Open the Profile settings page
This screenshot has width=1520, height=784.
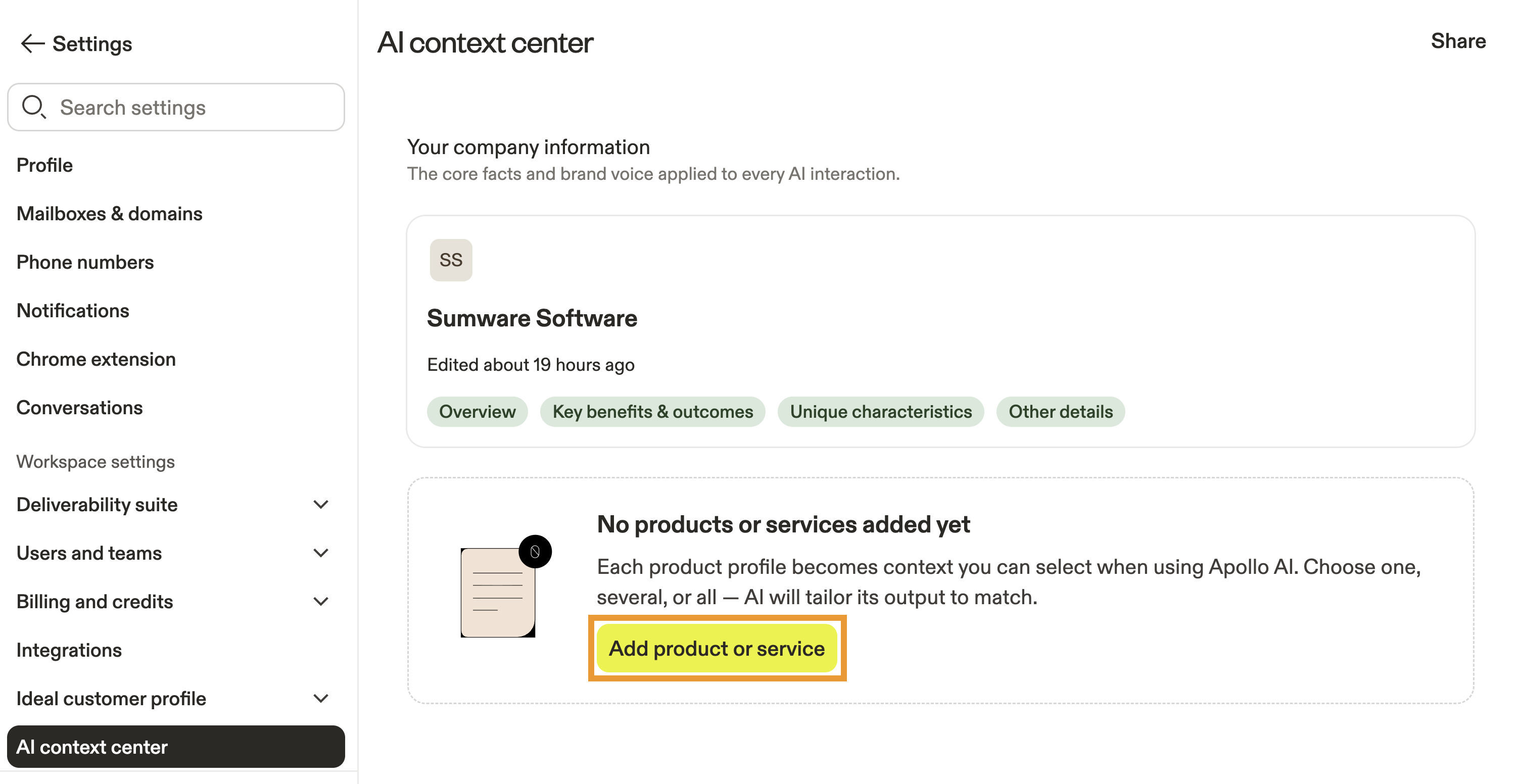(x=45, y=165)
